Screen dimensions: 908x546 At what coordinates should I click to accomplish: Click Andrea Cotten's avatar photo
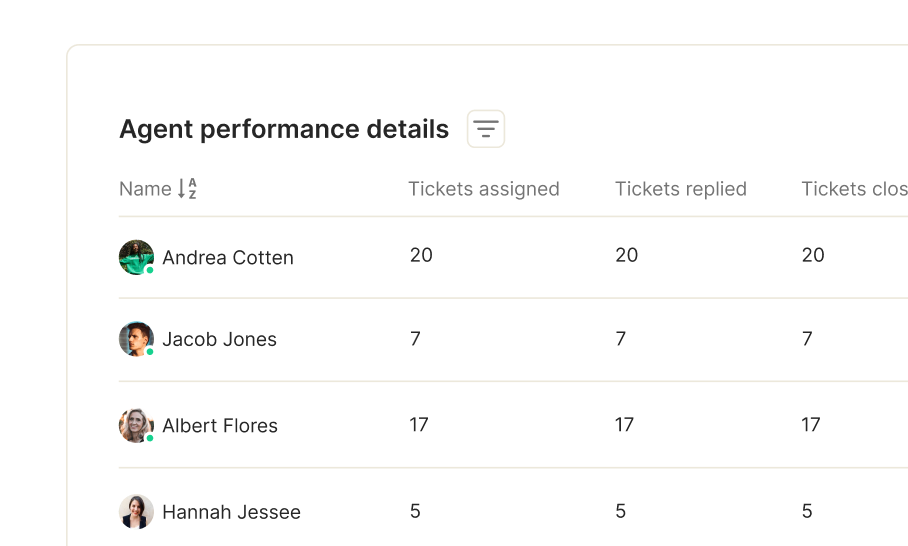pos(136,257)
